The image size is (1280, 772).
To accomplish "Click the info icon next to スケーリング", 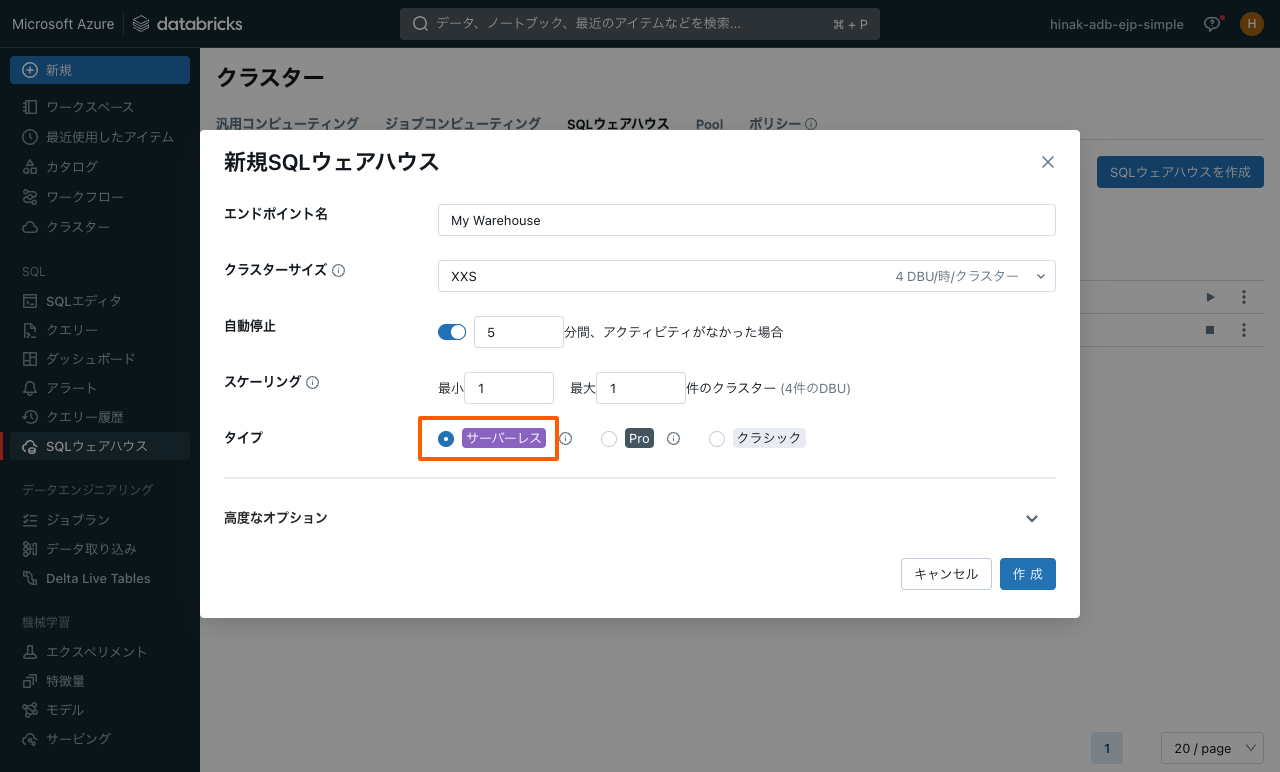I will pos(313,383).
